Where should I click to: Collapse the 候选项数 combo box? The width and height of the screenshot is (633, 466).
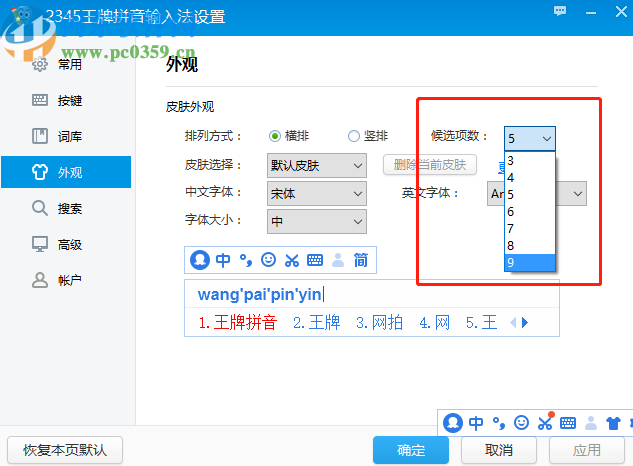click(530, 139)
